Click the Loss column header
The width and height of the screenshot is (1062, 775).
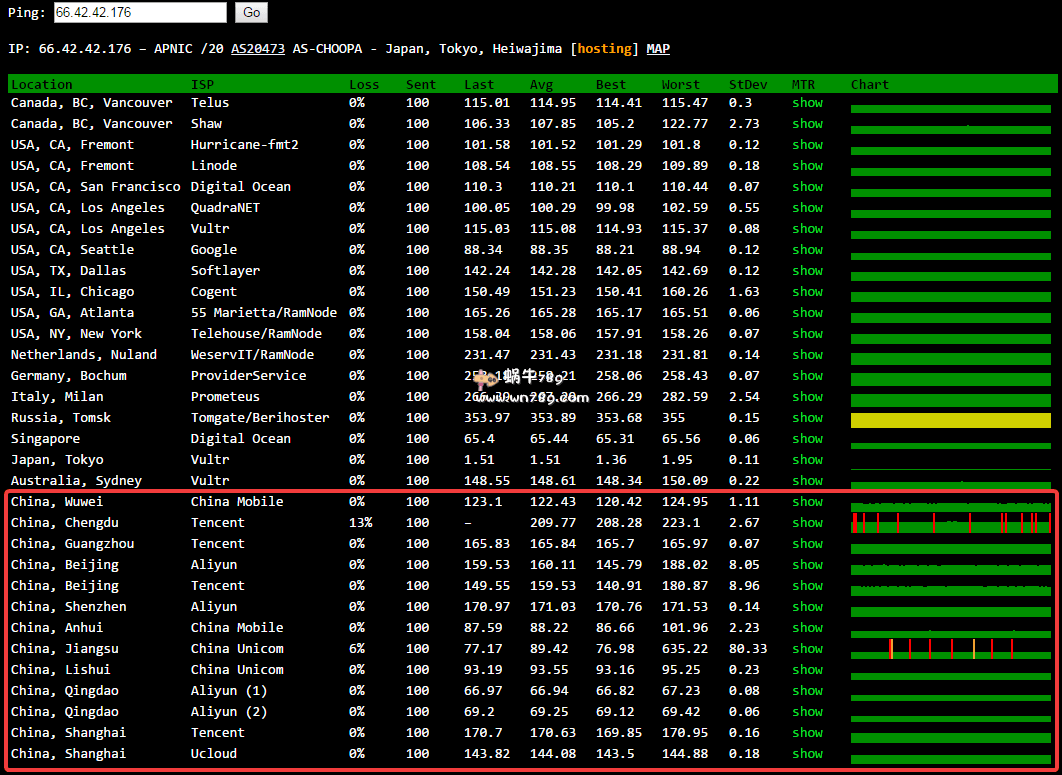tap(364, 85)
